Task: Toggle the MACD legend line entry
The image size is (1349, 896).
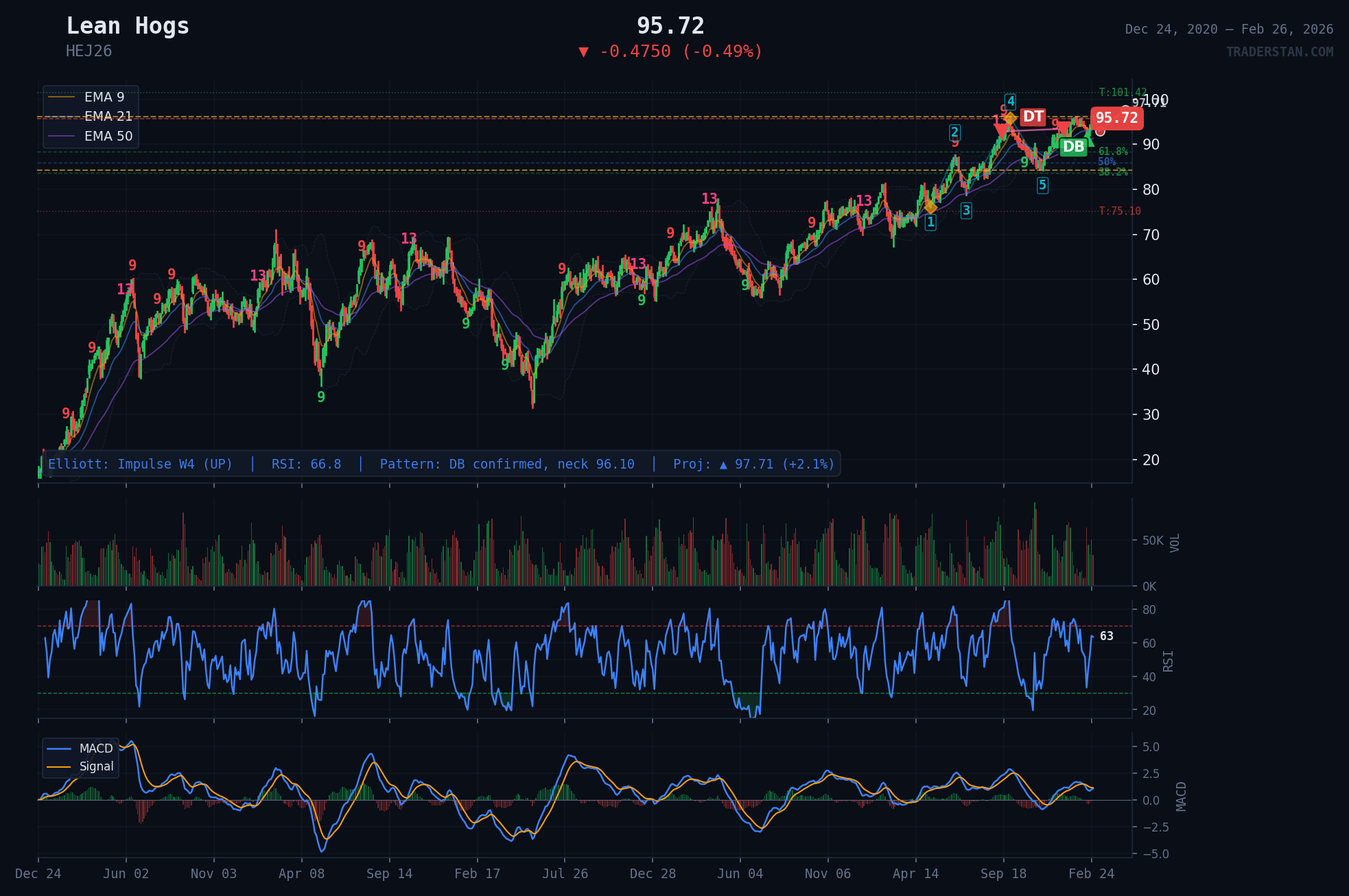Action: [x=95, y=748]
